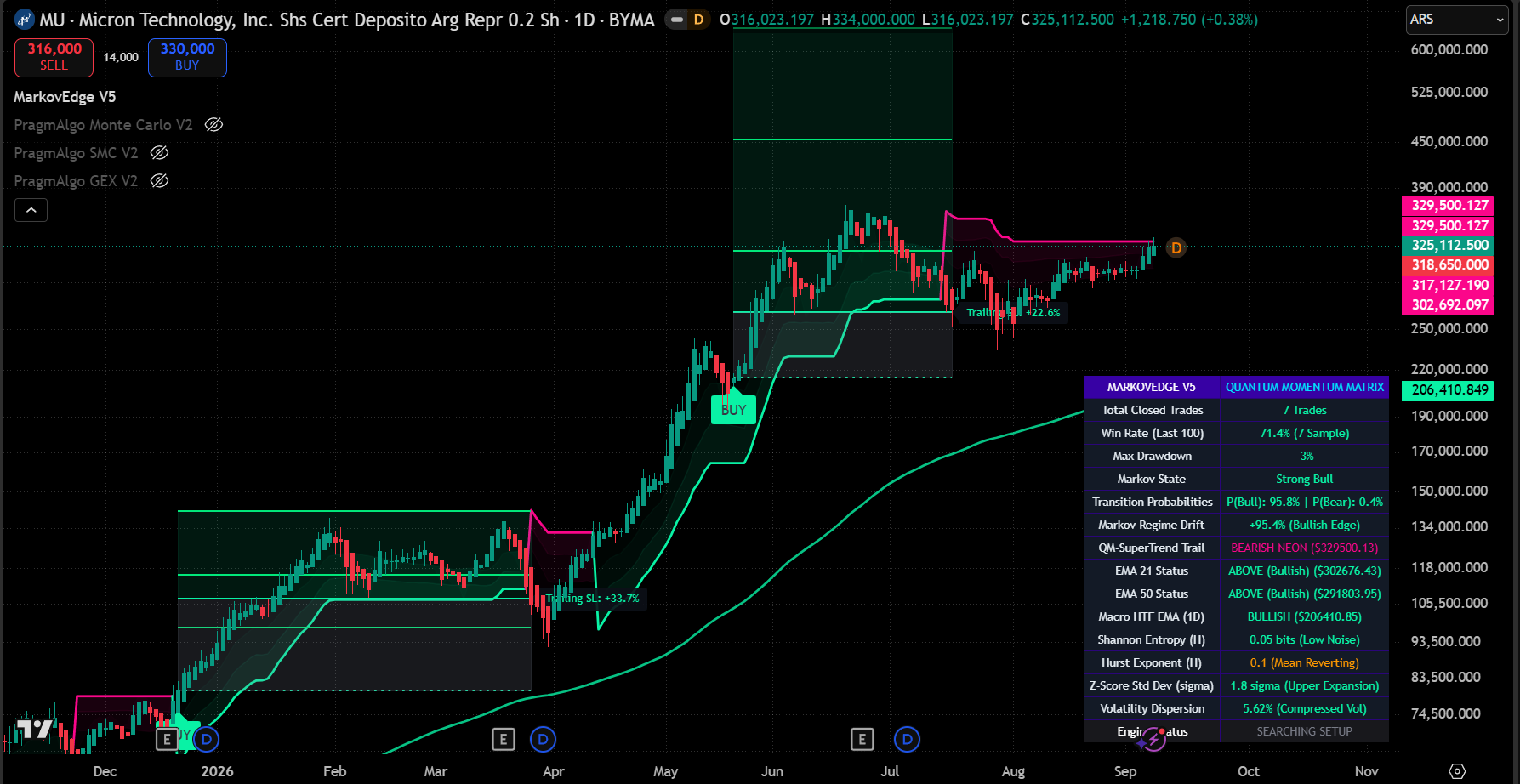Click the SEARCHING SETUP status cell

pyautogui.click(x=1305, y=732)
